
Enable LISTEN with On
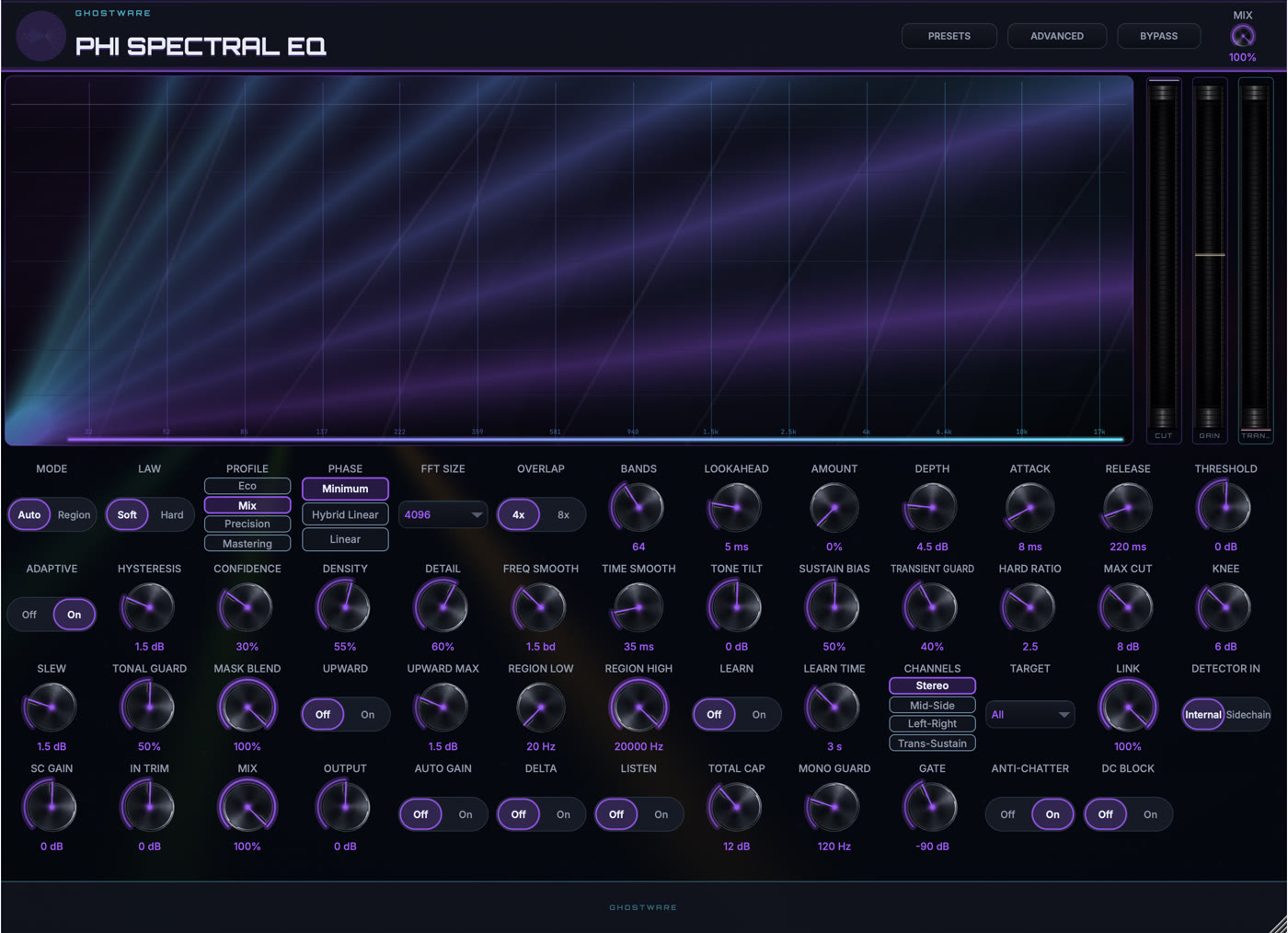tap(661, 814)
